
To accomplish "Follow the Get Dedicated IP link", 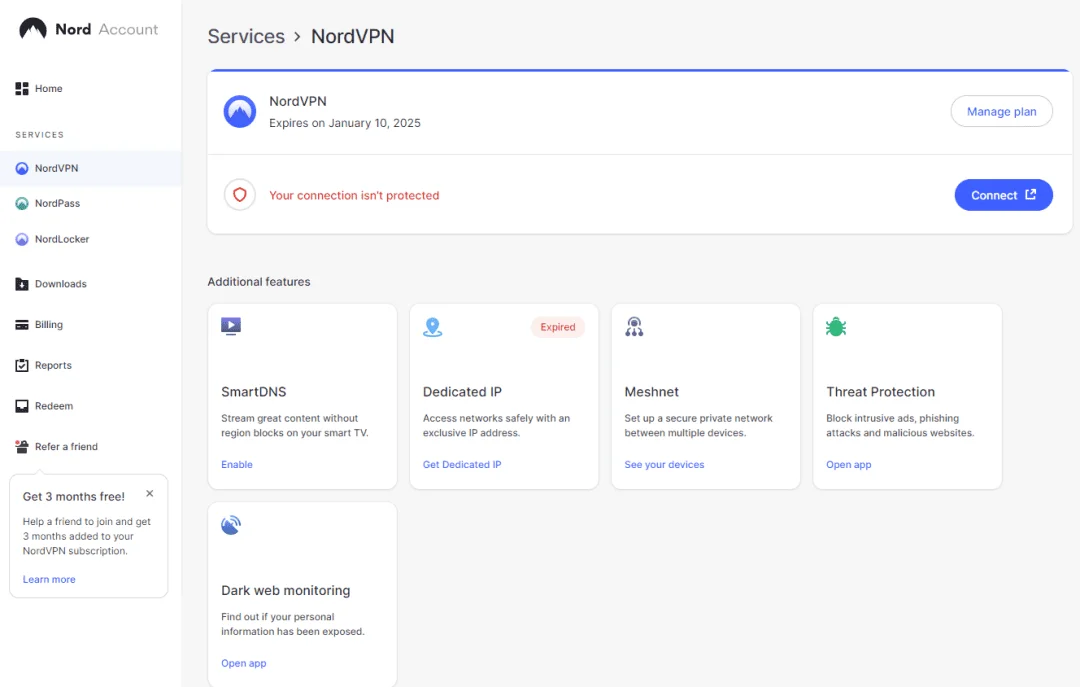I will coord(462,464).
